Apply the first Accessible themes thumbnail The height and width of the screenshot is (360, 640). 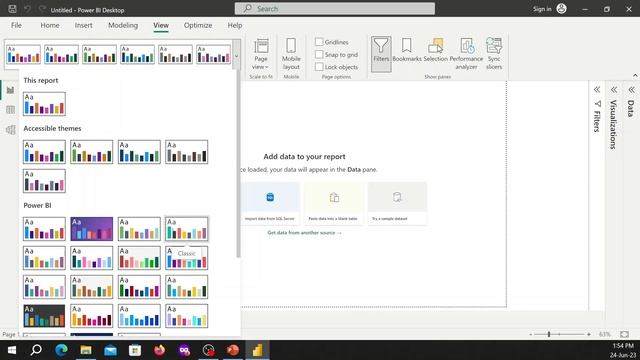pos(44,152)
